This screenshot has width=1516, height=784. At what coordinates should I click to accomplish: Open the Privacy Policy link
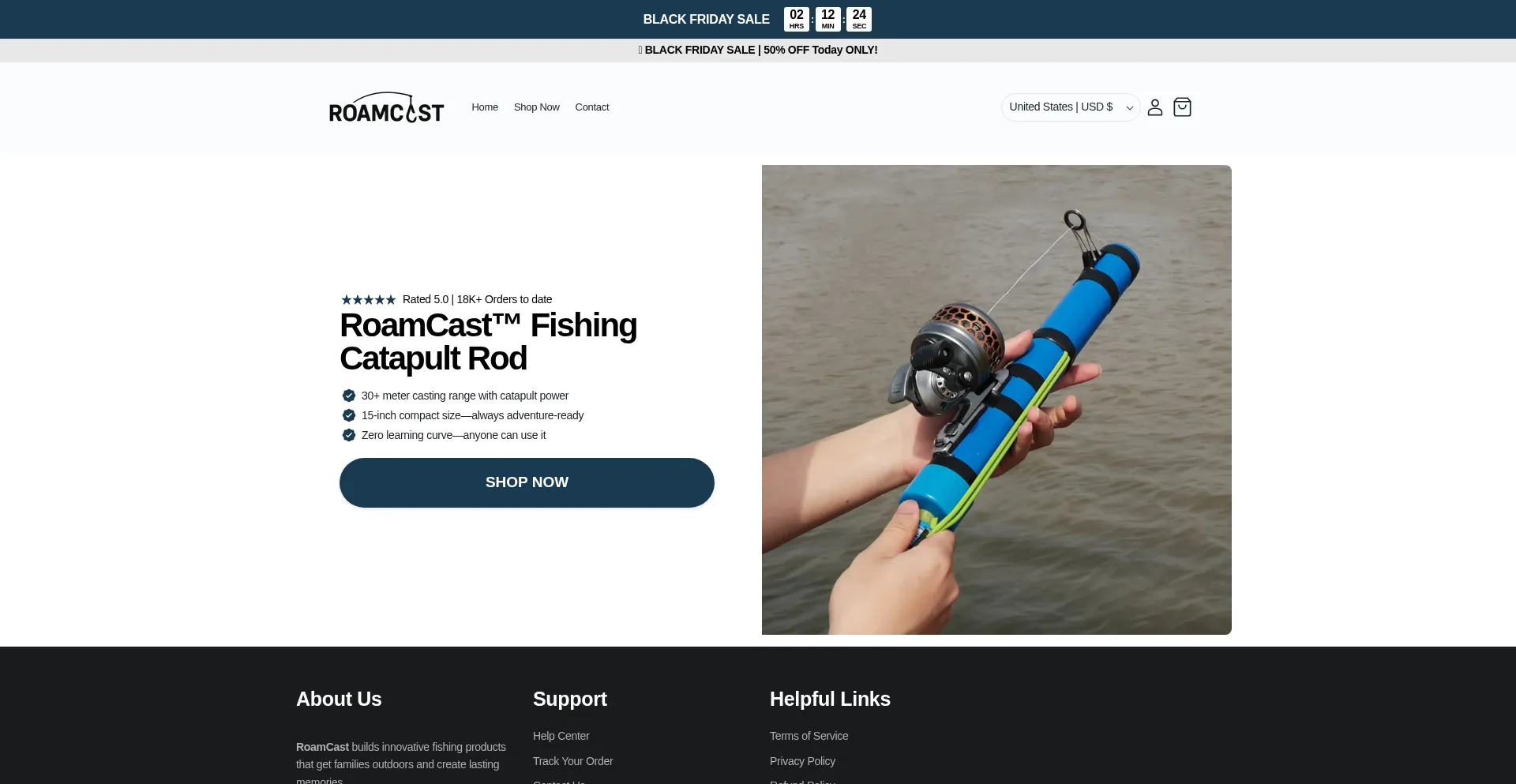[802, 761]
